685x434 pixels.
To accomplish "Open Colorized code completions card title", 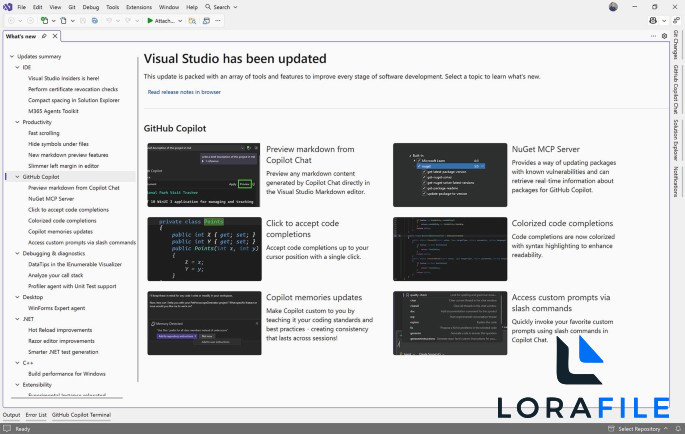I will tap(562, 223).
